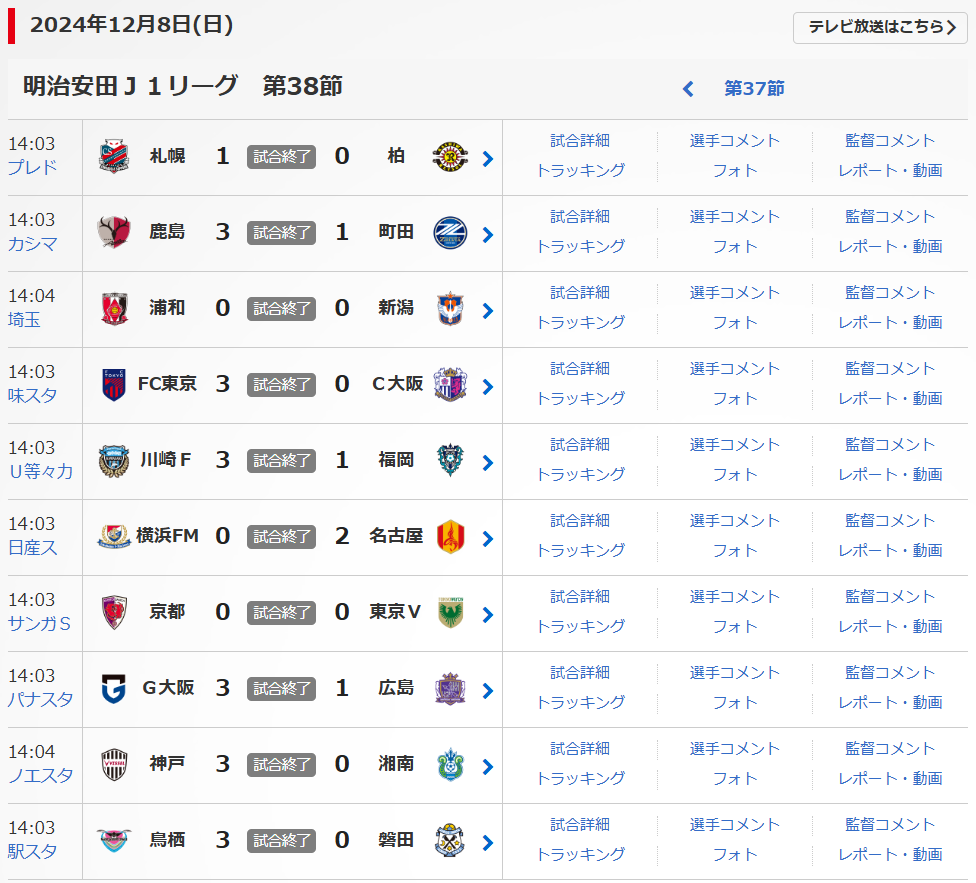Click the Urawa (浦和) team crest
This screenshot has height=883, width=976.
114,309
